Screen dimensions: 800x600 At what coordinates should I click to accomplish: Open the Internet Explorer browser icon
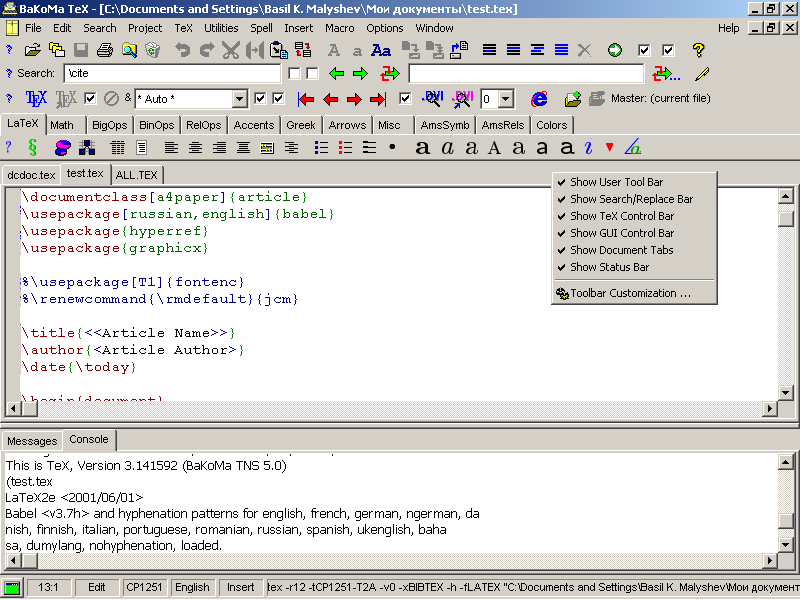click(x=539, y=98)
